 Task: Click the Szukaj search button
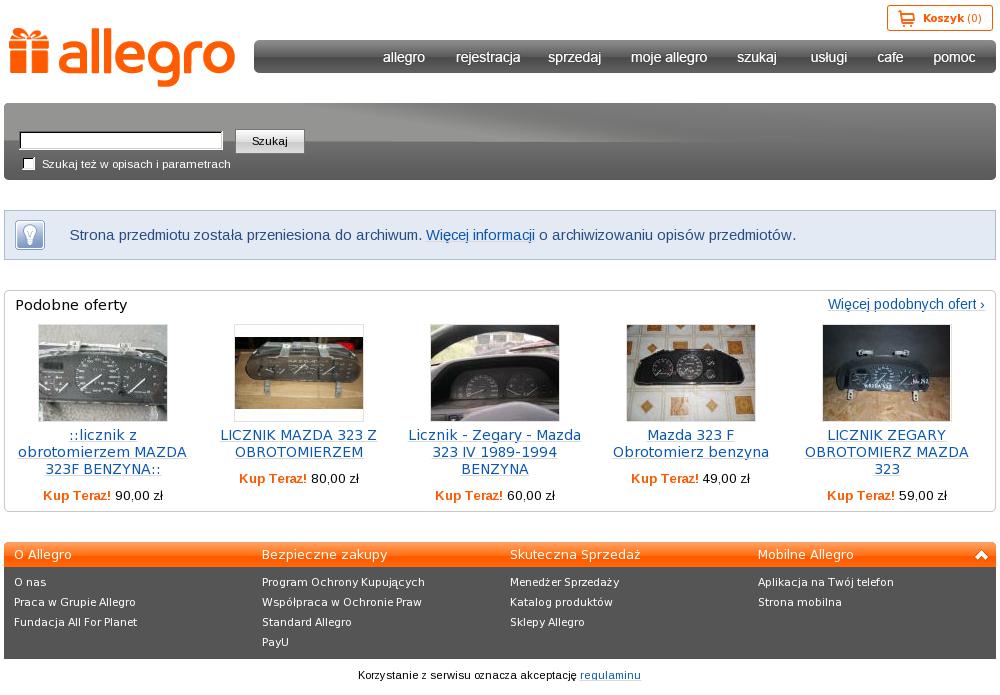(x=270, y=141)
